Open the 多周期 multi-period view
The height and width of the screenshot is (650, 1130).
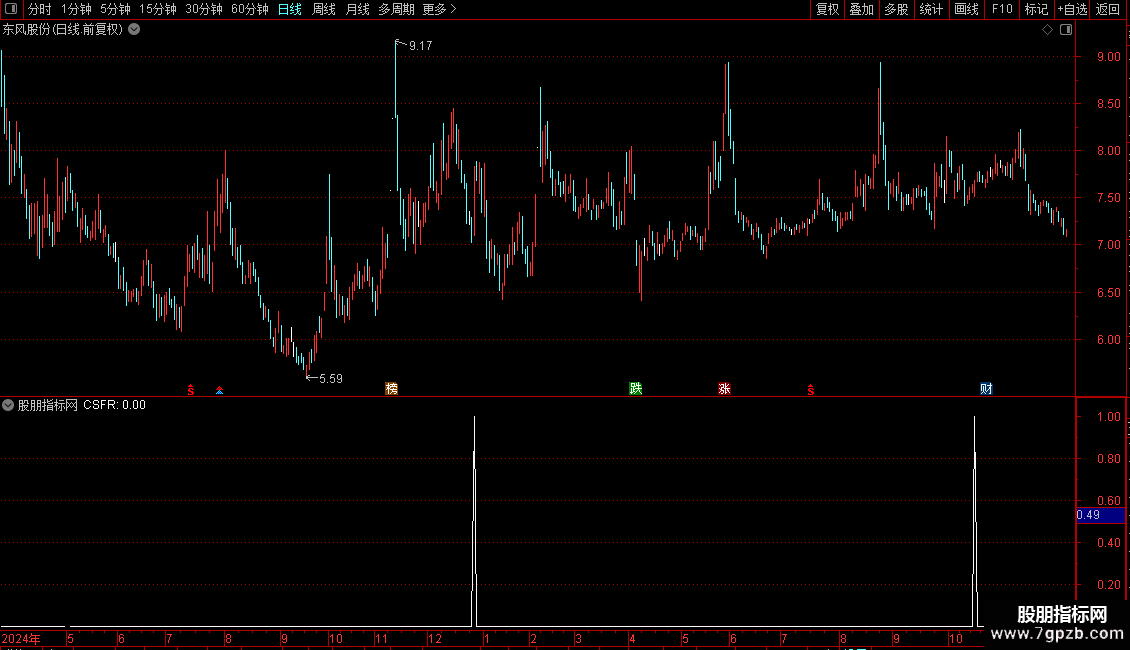coord(396,9)
